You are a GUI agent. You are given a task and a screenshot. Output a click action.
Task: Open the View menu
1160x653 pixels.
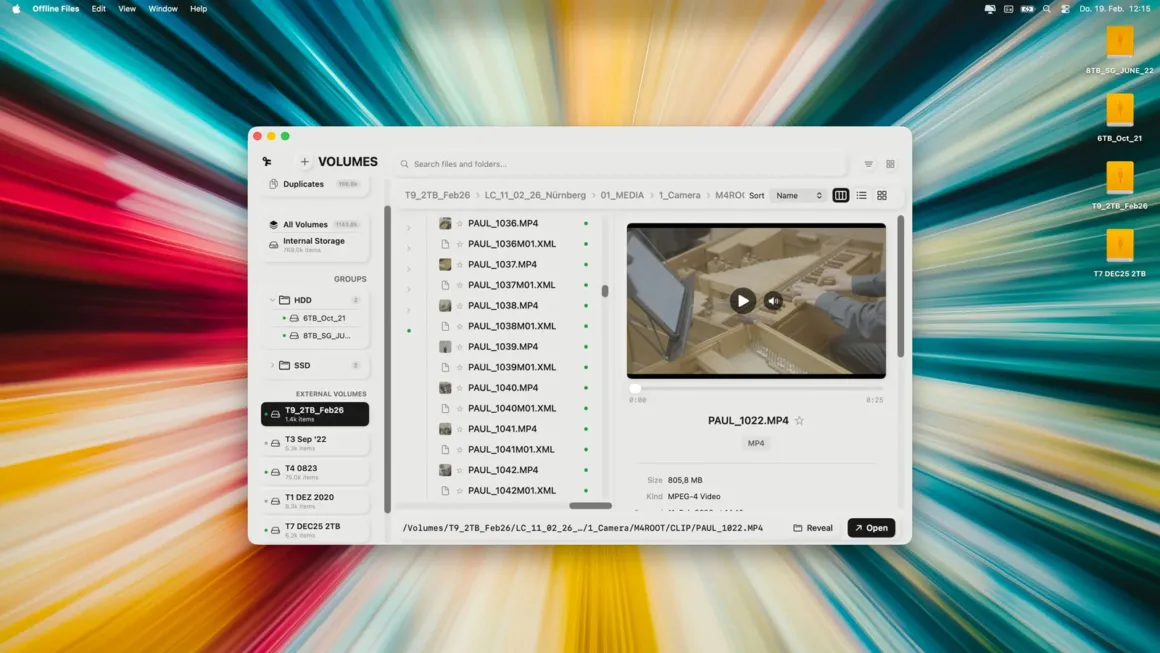(126, 8)
